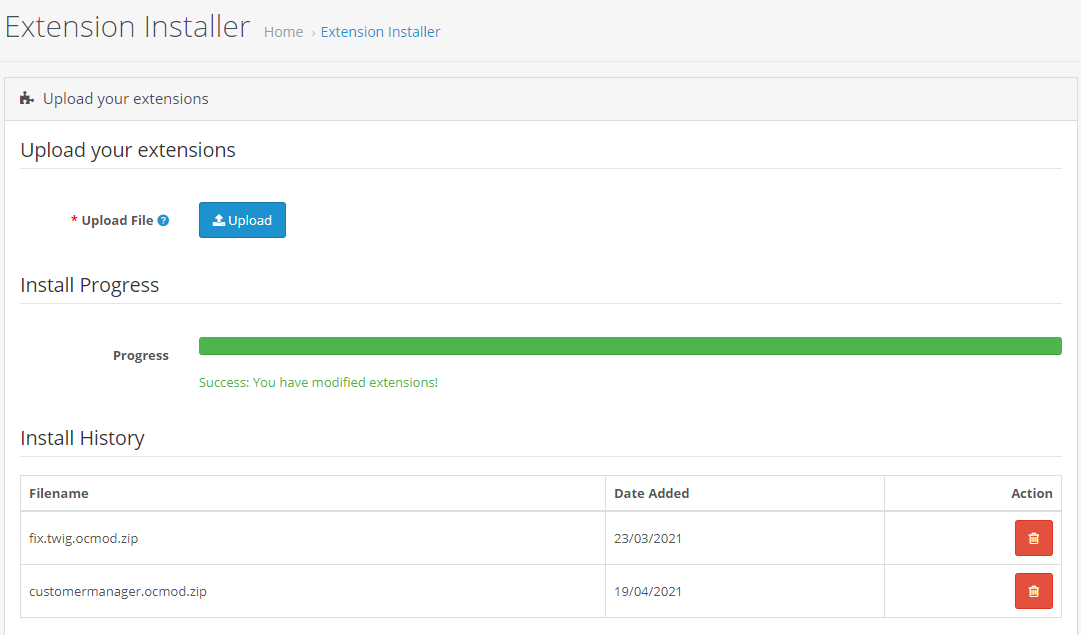Click the date 23/03/2021
This screenshot has height=635, width=1081.
pyautogui.click(x=648, y=538)
